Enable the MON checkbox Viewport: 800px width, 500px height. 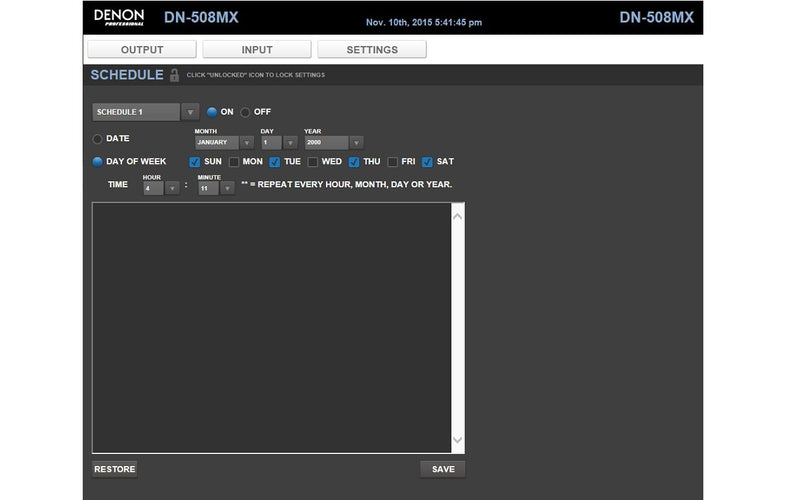pyautogui.click(x=234, y=161)
